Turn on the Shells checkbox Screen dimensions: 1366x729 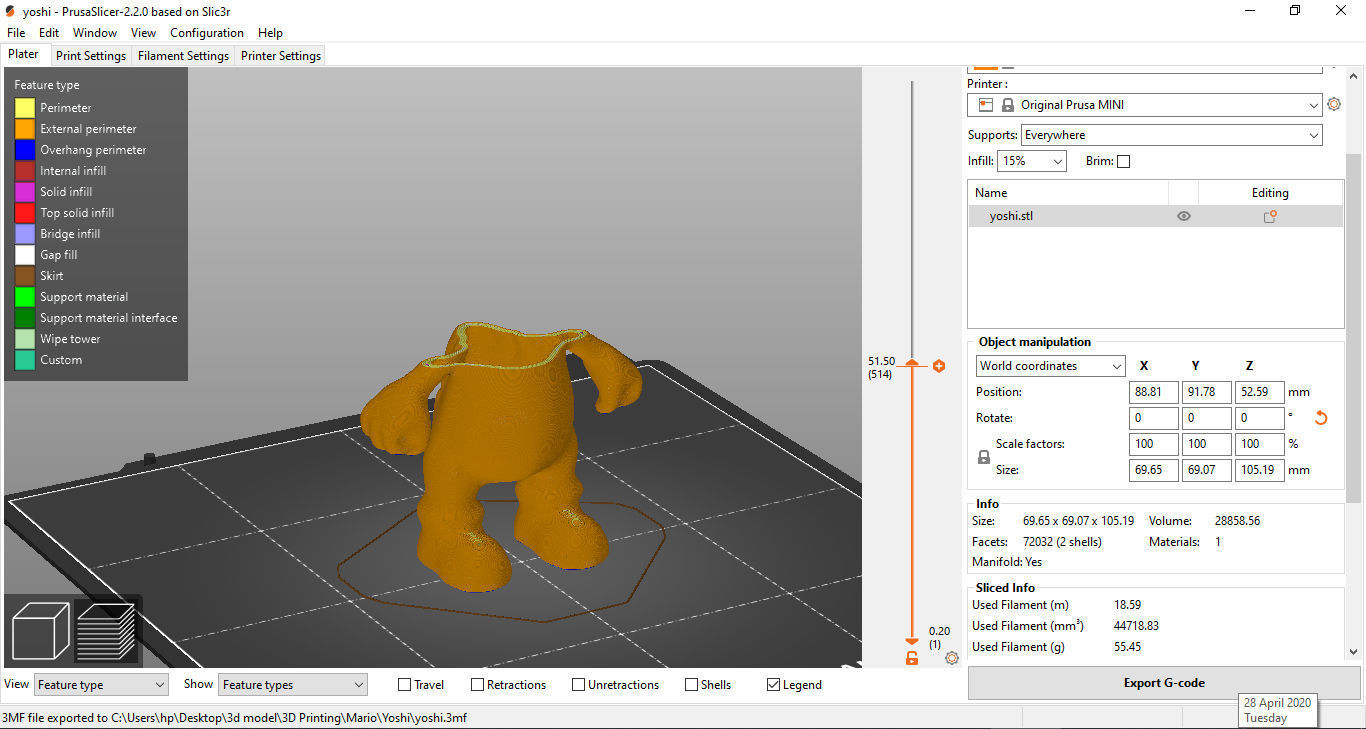pyautogui.click(x=691, y=685)
